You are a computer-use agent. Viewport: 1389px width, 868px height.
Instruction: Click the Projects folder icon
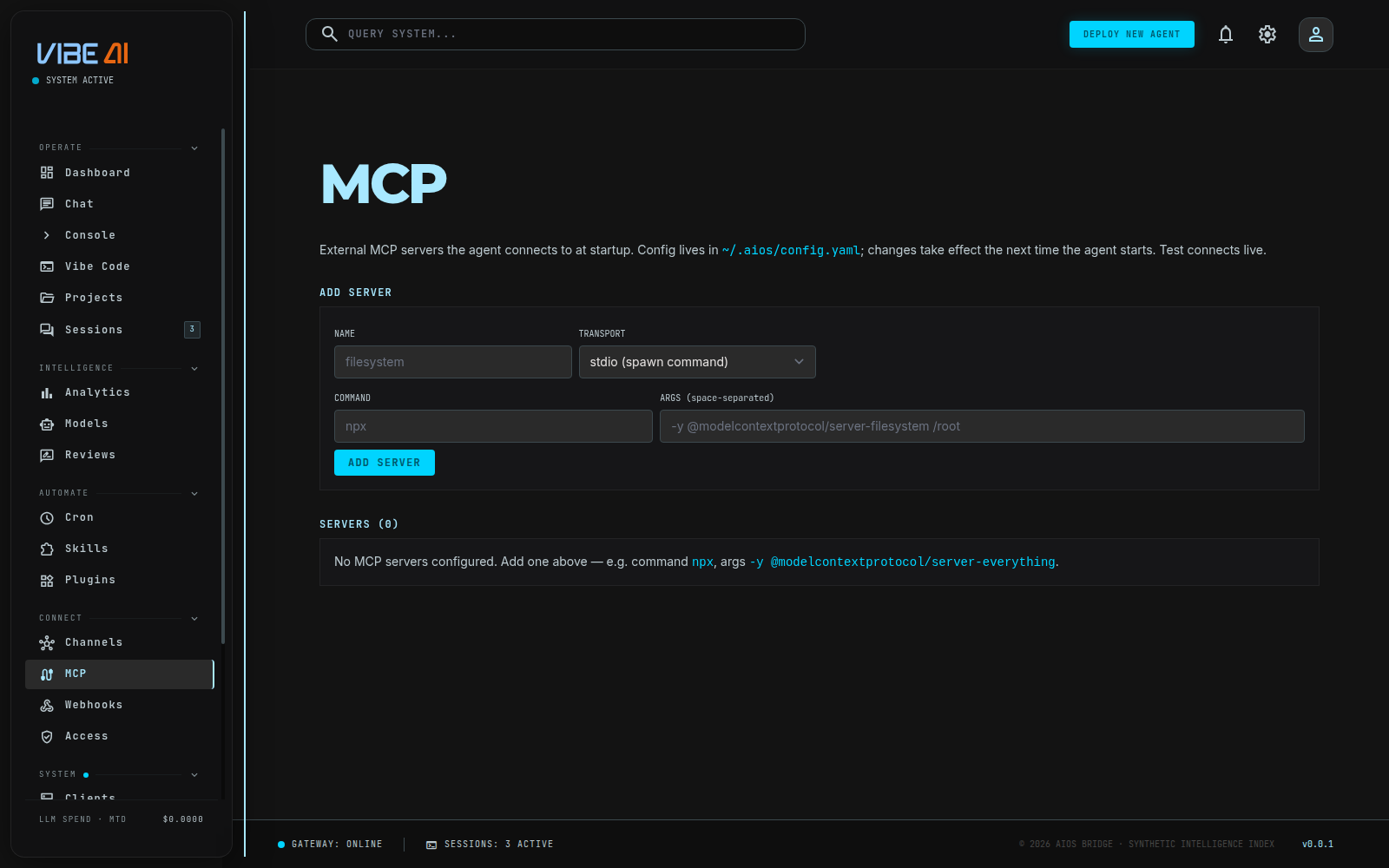tap(47, 298)
